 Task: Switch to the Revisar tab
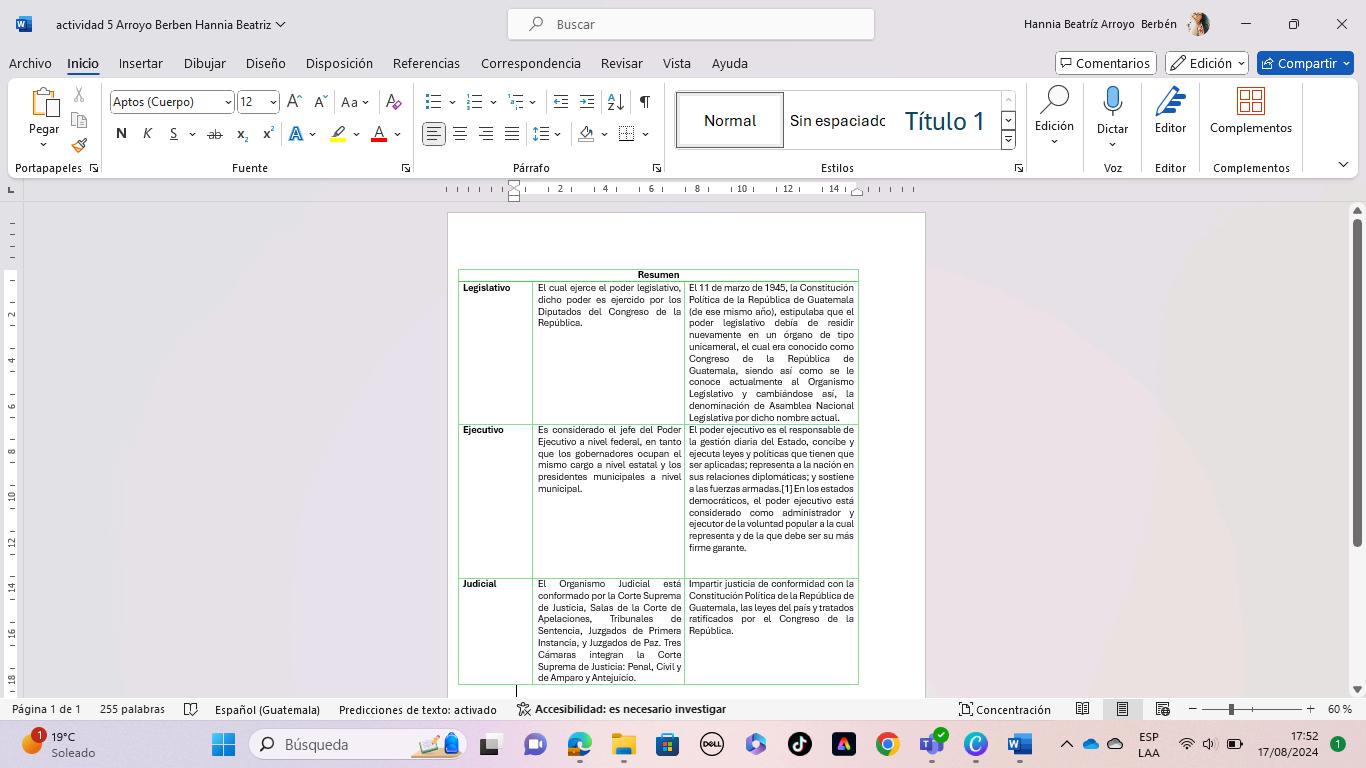click(x=622, y=63)
